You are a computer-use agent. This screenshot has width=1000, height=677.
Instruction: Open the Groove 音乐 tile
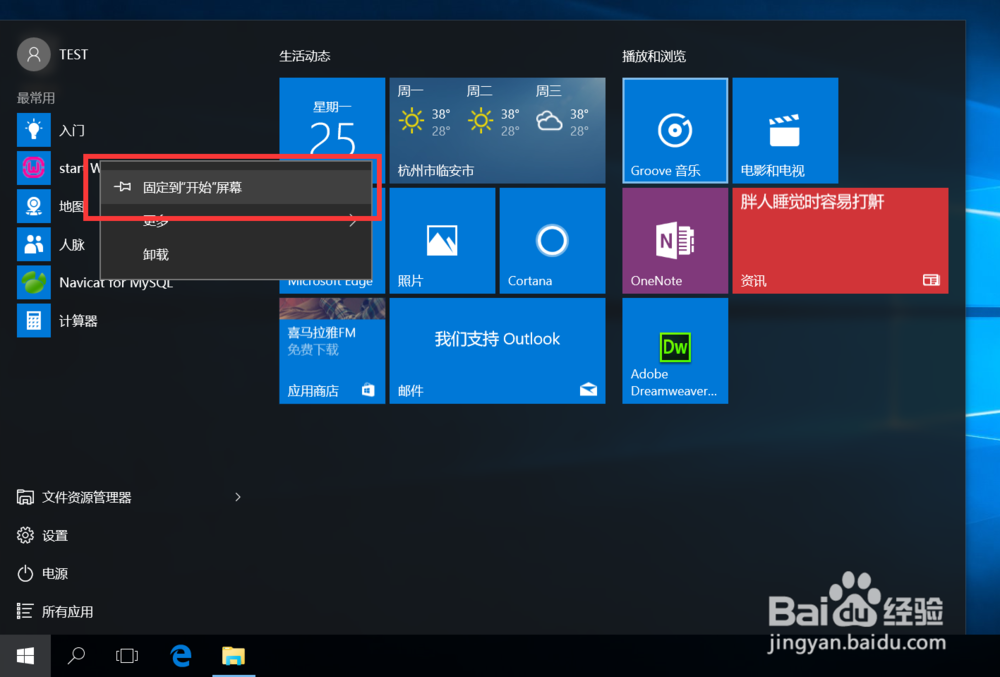pyautogui.click(x=675, y=131)
